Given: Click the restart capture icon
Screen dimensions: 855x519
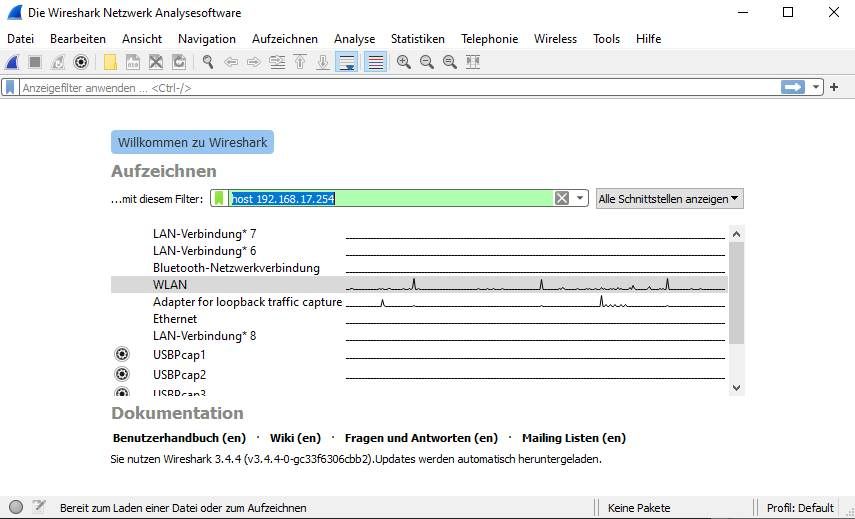Looking at the screenshot, I should click(x=58, y=62).
